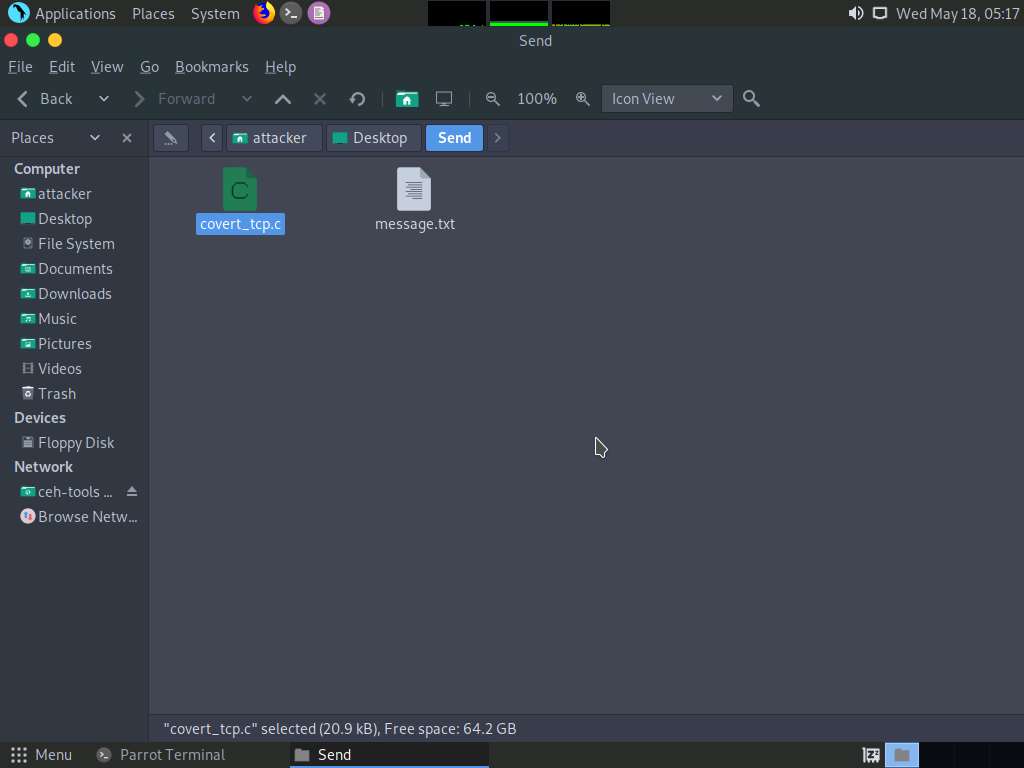The width and height of the screenshot is (1024, 768).
Task: Go up to parent folder arrow
Action: pos(283,99)
